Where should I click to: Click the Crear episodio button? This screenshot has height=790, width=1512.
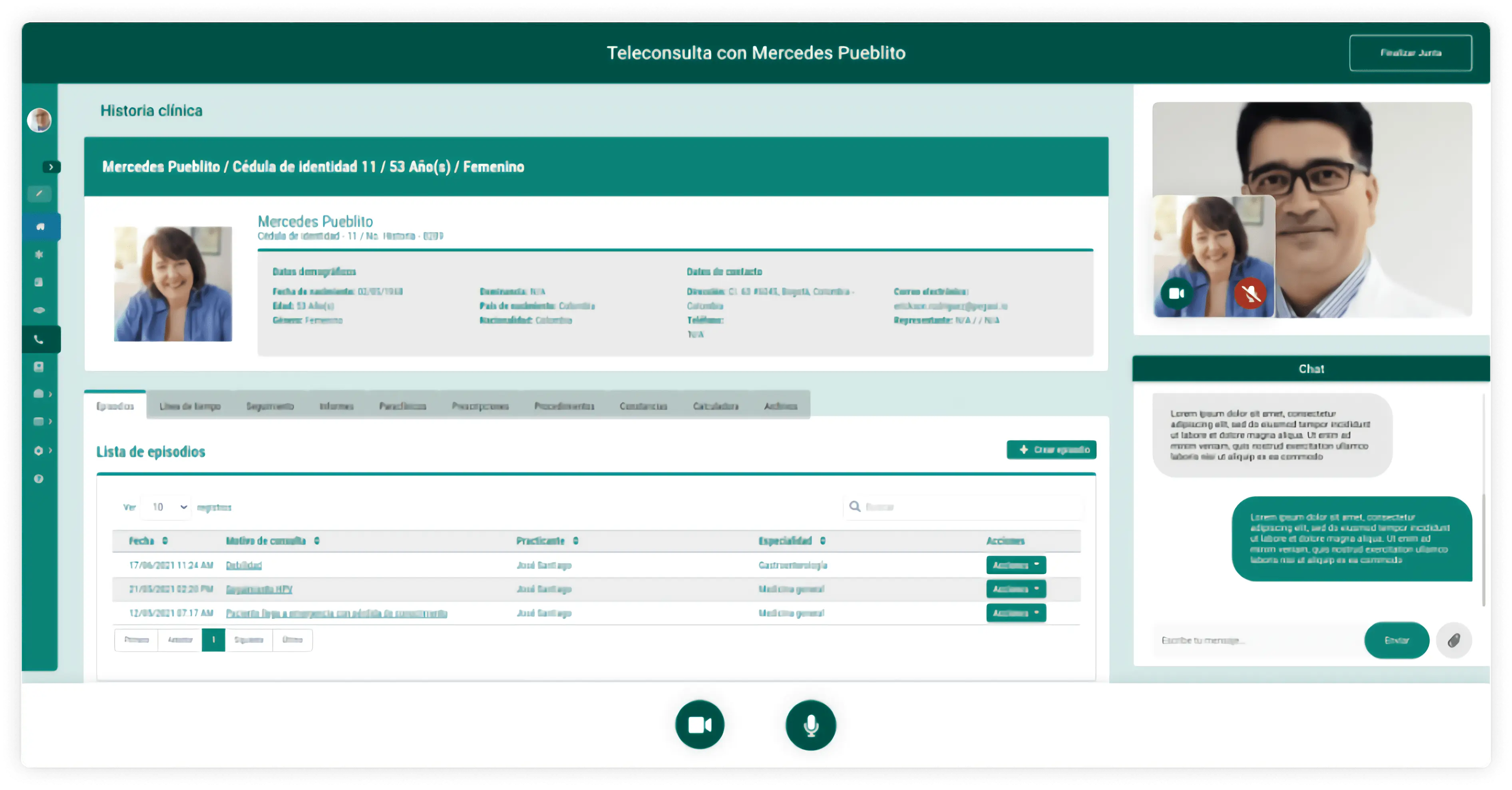coord(1051,449)
